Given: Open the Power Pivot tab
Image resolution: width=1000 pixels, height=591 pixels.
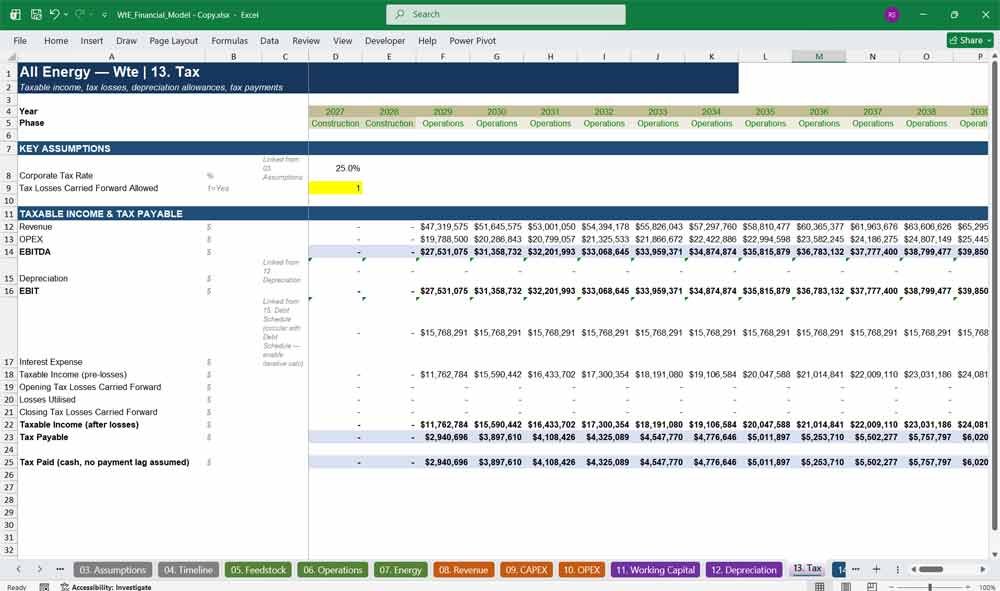Looking at the screenshot, I should pyautogui.click(x=472, y=40).
